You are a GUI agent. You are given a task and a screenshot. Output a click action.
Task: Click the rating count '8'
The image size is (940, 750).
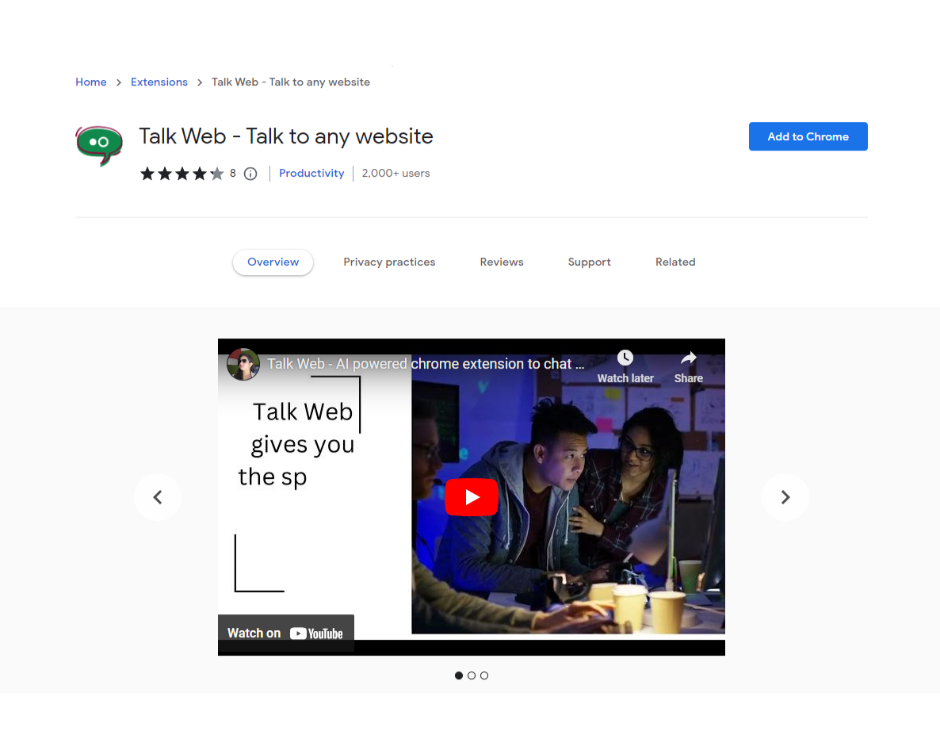pos(233,173)
